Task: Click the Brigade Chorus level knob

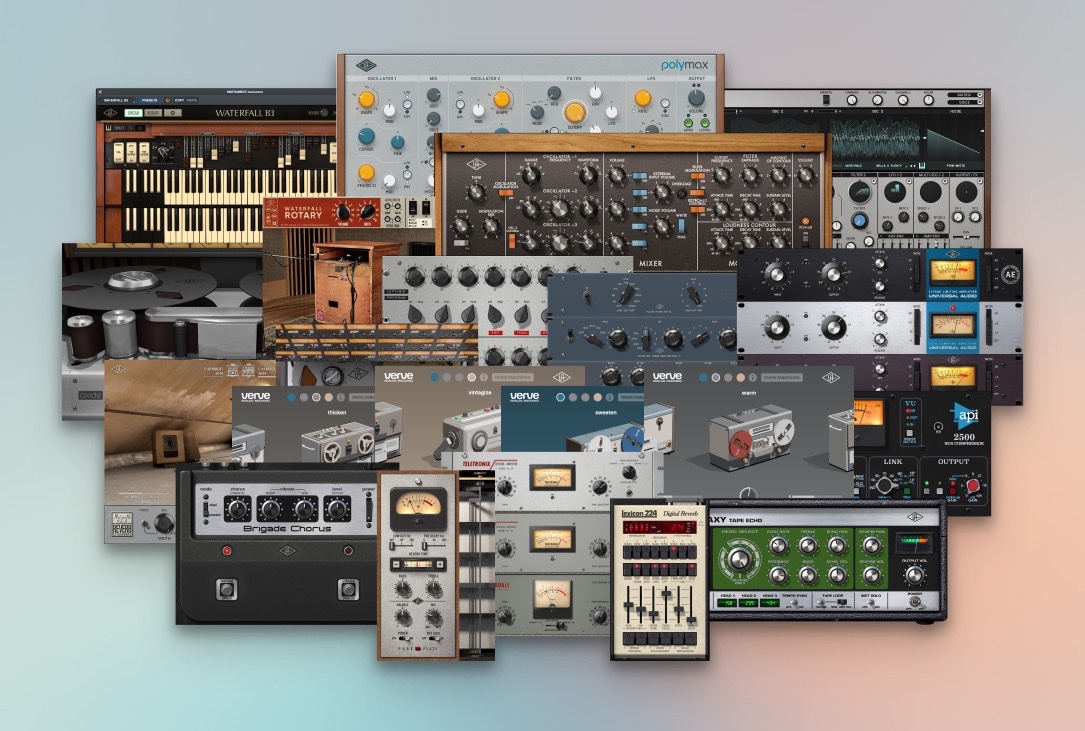Action: (x=338, y=510)
